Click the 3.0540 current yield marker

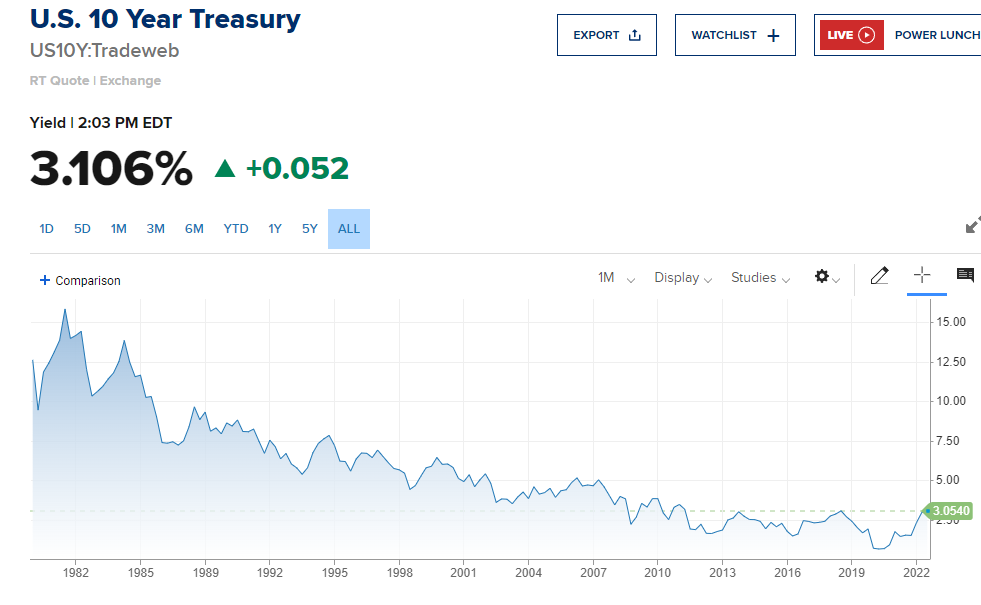pos(950,511)
